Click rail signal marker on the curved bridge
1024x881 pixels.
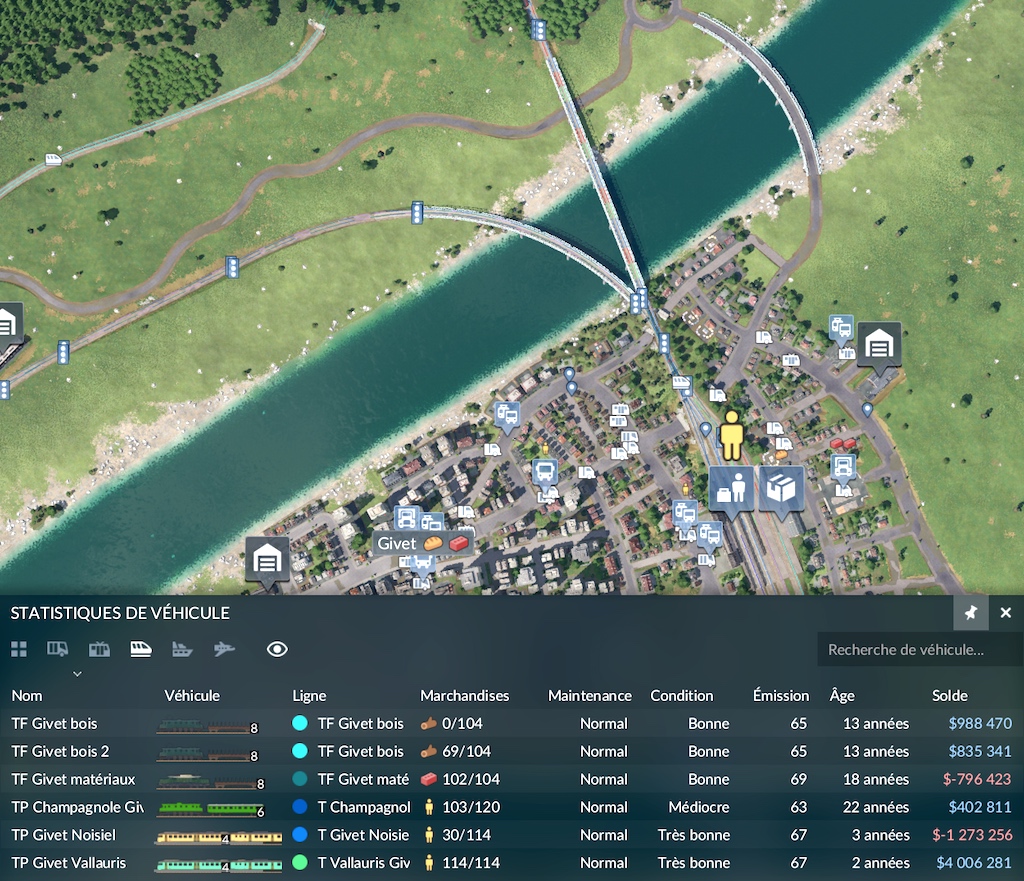pos(417,213)
